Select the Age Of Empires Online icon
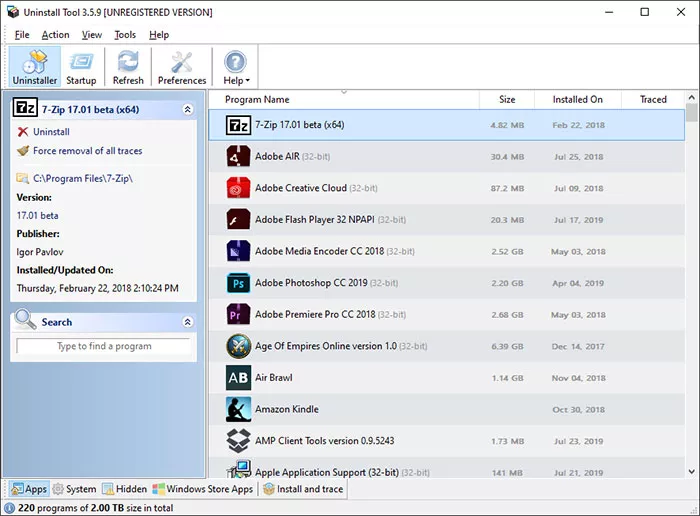The width and height of the screenshot is (700, 516). click(238, 346)
